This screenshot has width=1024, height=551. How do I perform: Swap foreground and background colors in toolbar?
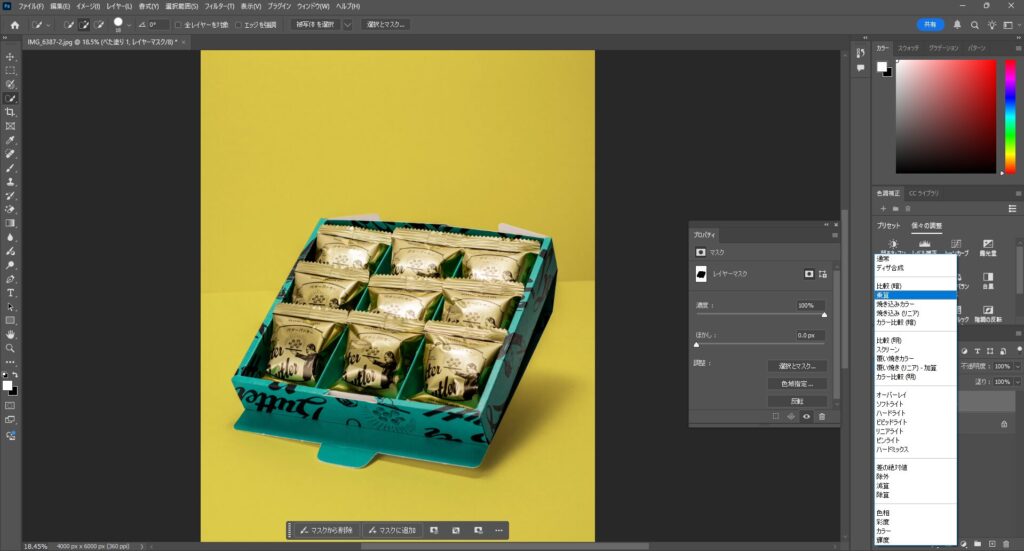[x=15, y=375]
